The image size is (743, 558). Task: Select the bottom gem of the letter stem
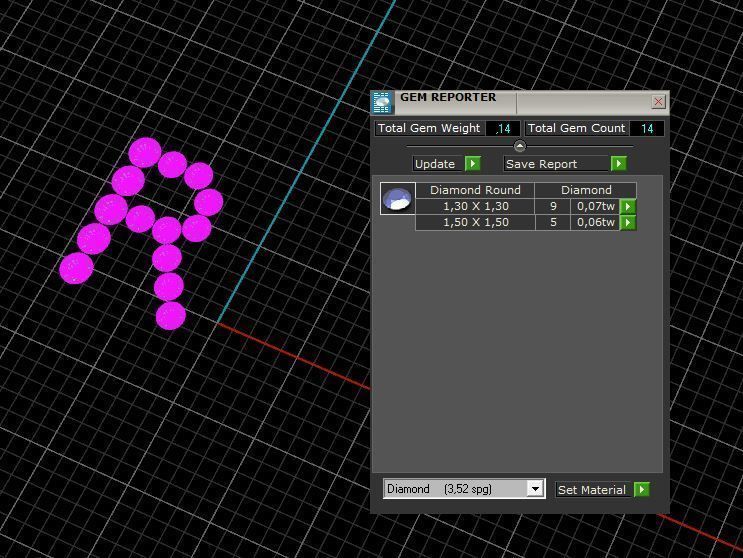coord(171,315)
